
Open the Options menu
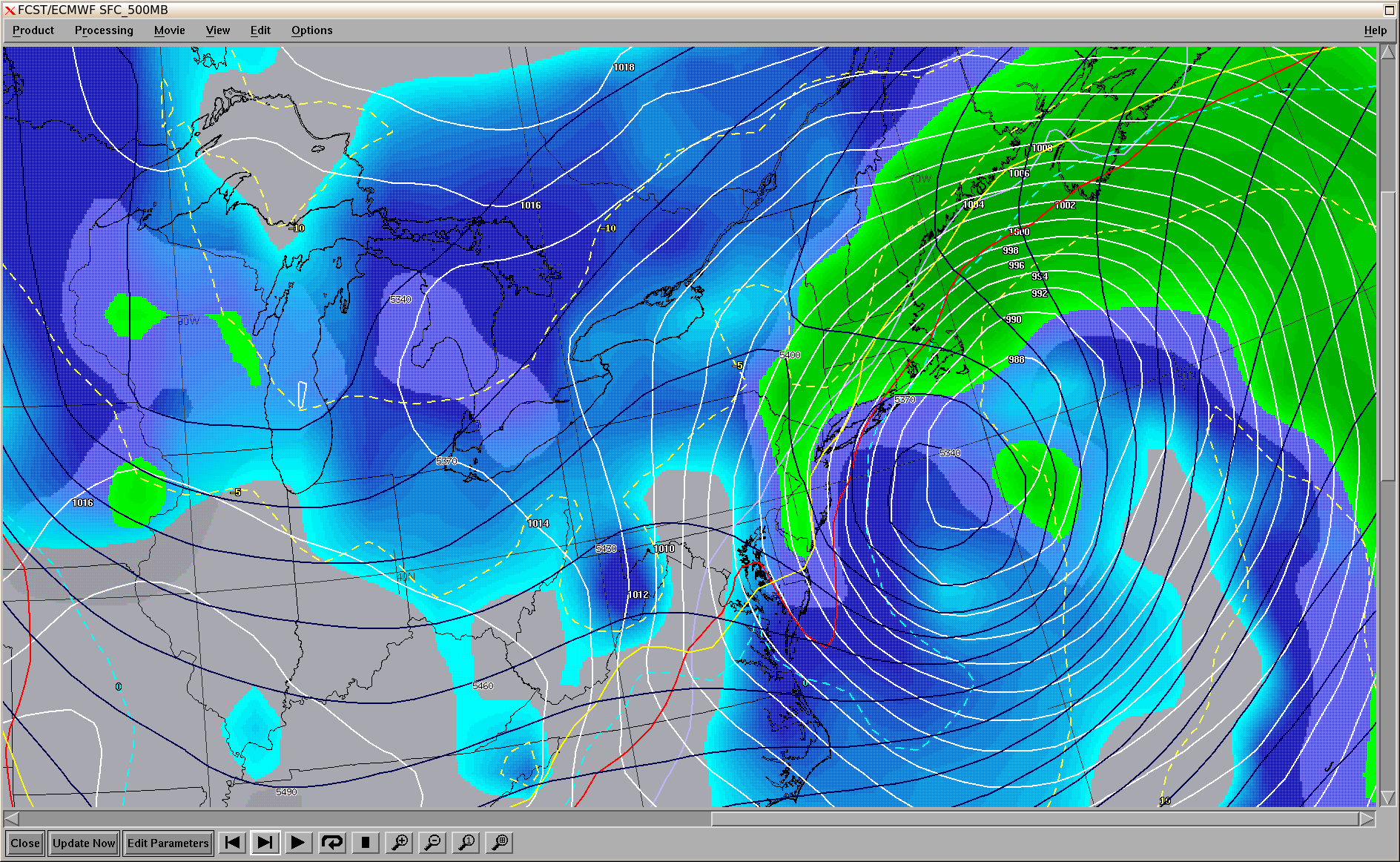[x=312, y=30]
